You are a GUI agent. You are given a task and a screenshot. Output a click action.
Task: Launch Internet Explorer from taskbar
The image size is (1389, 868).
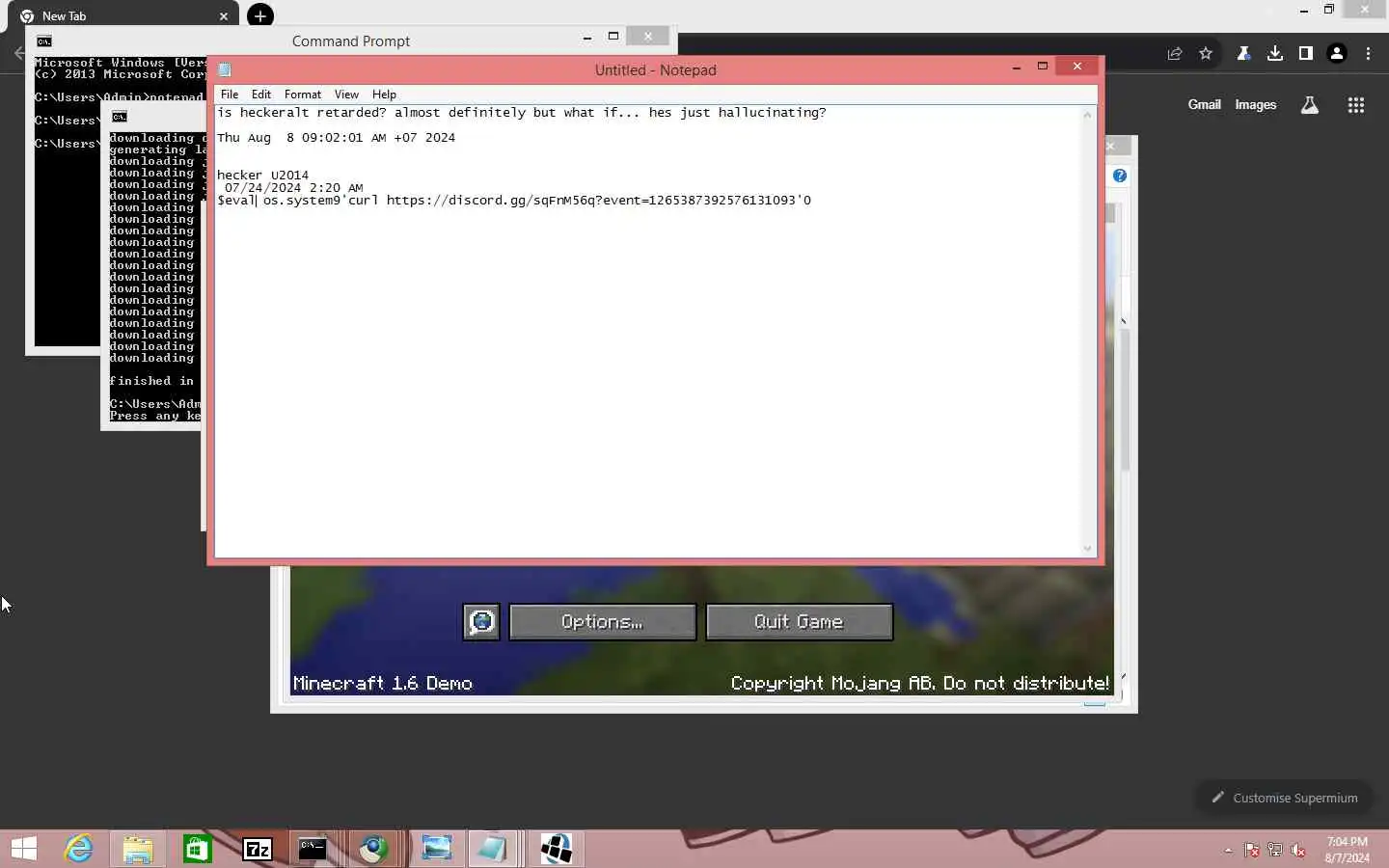[79, 849]
